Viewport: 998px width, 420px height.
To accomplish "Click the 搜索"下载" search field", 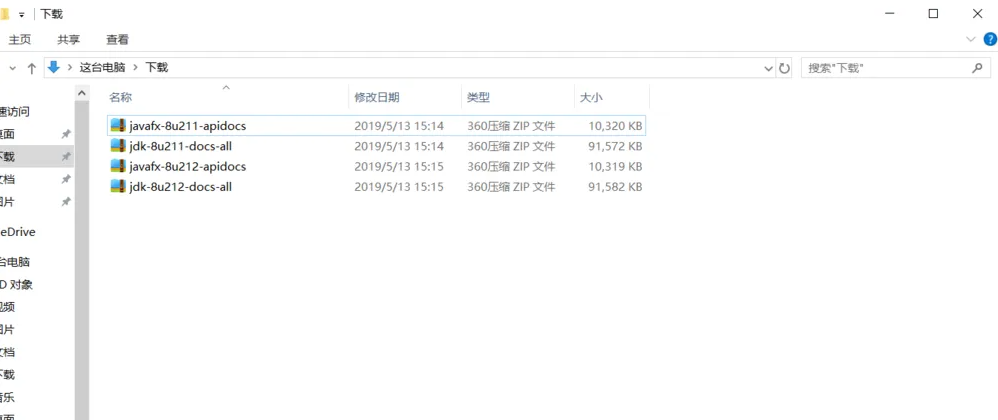I will [880, 68].
